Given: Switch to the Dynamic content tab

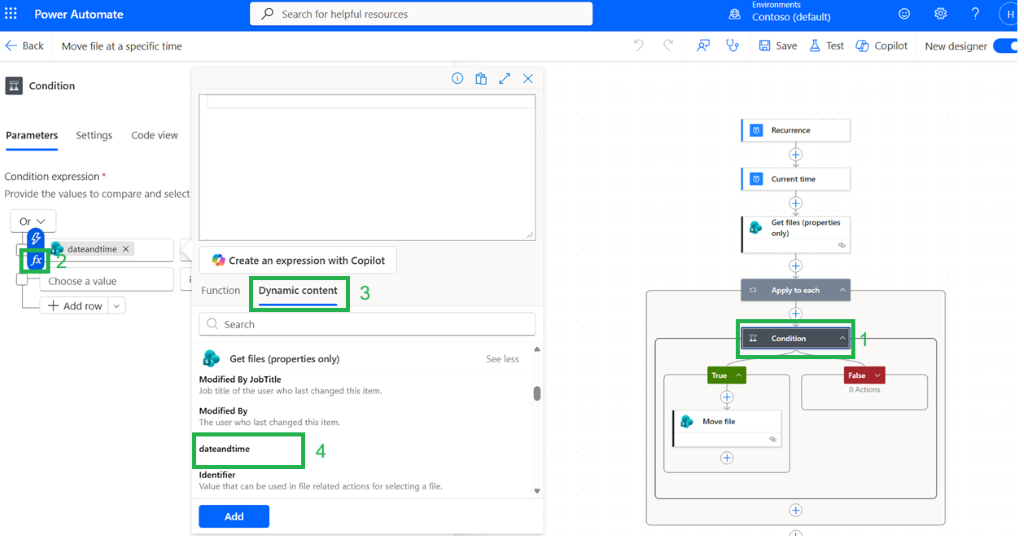Looking at the screenshot, I should (298, 291).
